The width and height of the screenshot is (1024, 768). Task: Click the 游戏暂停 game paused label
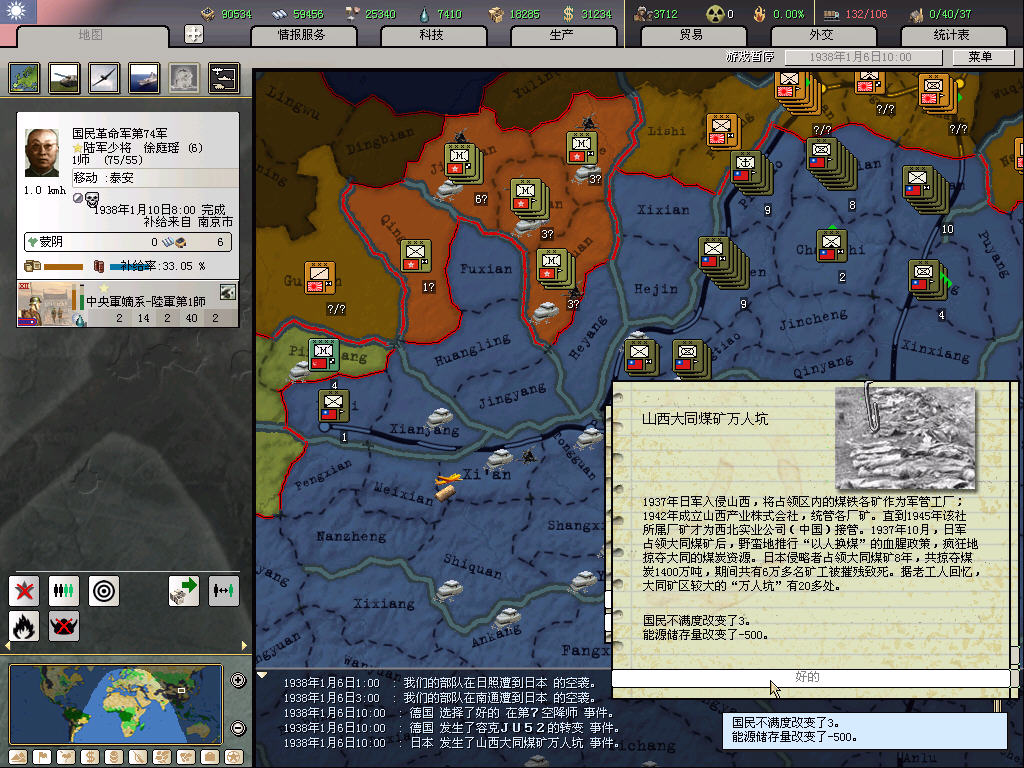tap(750, 57)
